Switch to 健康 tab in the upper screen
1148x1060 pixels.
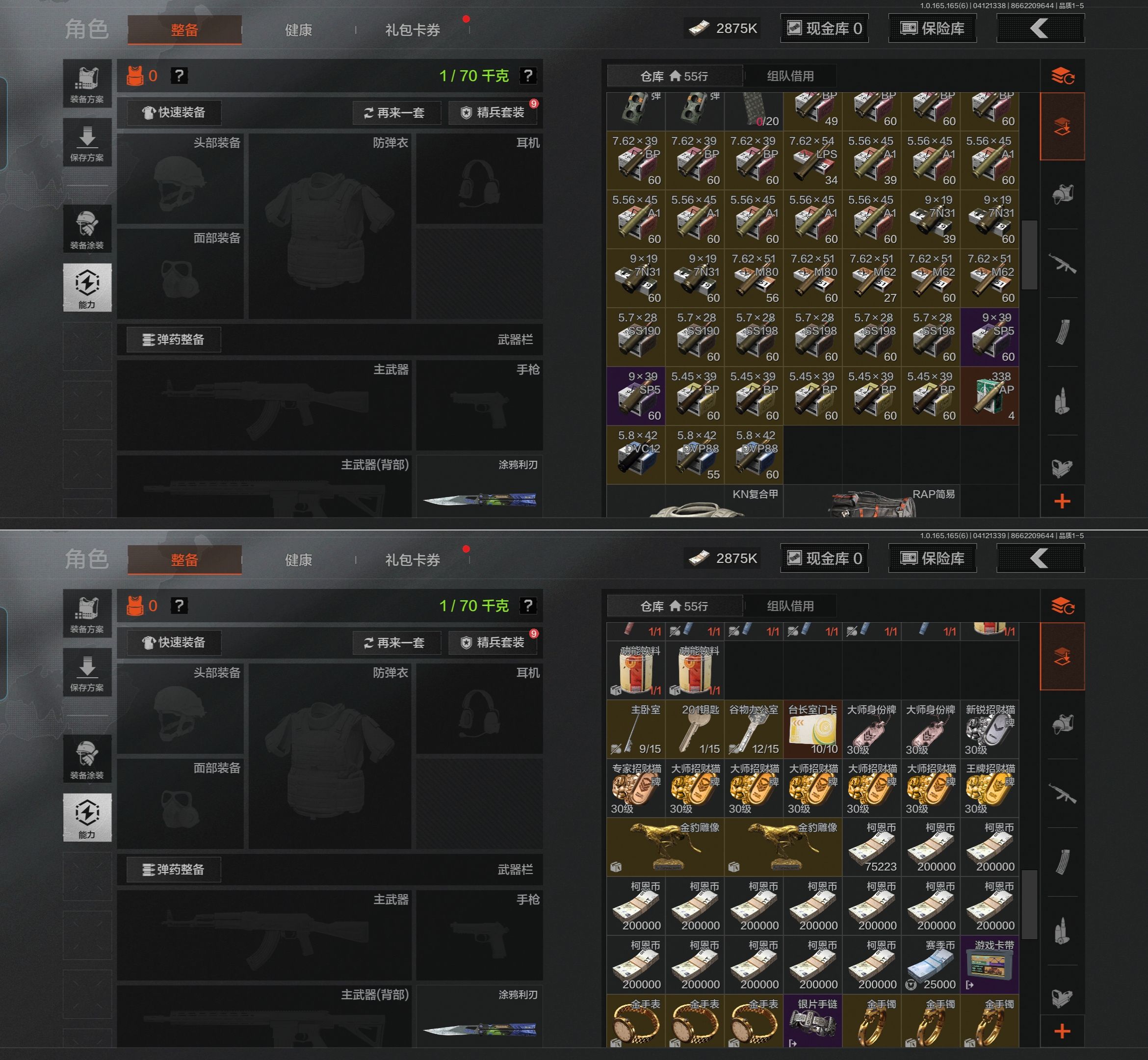tap(298, 30)
